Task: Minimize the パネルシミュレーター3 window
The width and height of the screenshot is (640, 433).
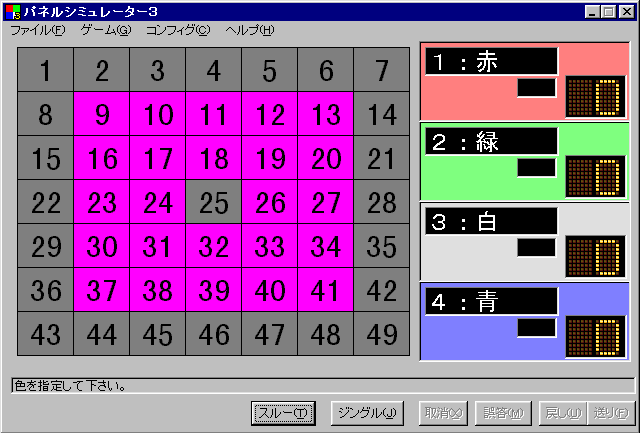Action: (x=592, y=12)
